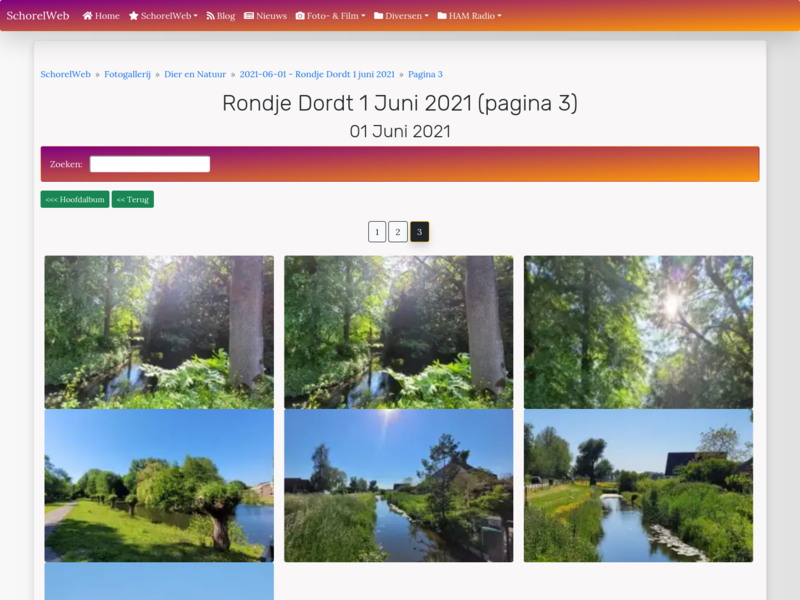Viewport: 800px width, 600px height.
Task: Open the first shaded forest stream photo
Action: (159, 332)
